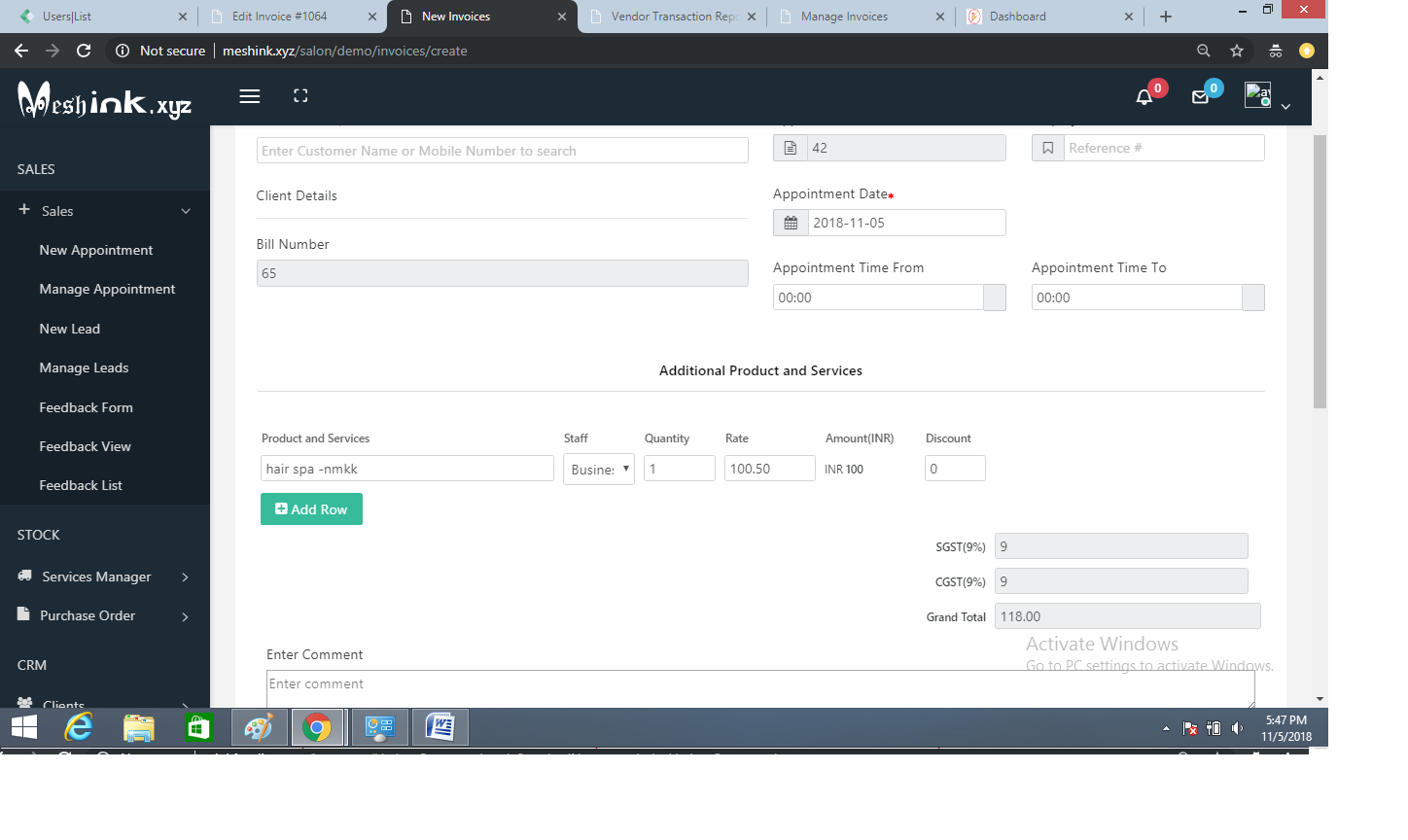Click the Clients group icon
Screen dimensions: 1408x840
(x=25, y=703)
